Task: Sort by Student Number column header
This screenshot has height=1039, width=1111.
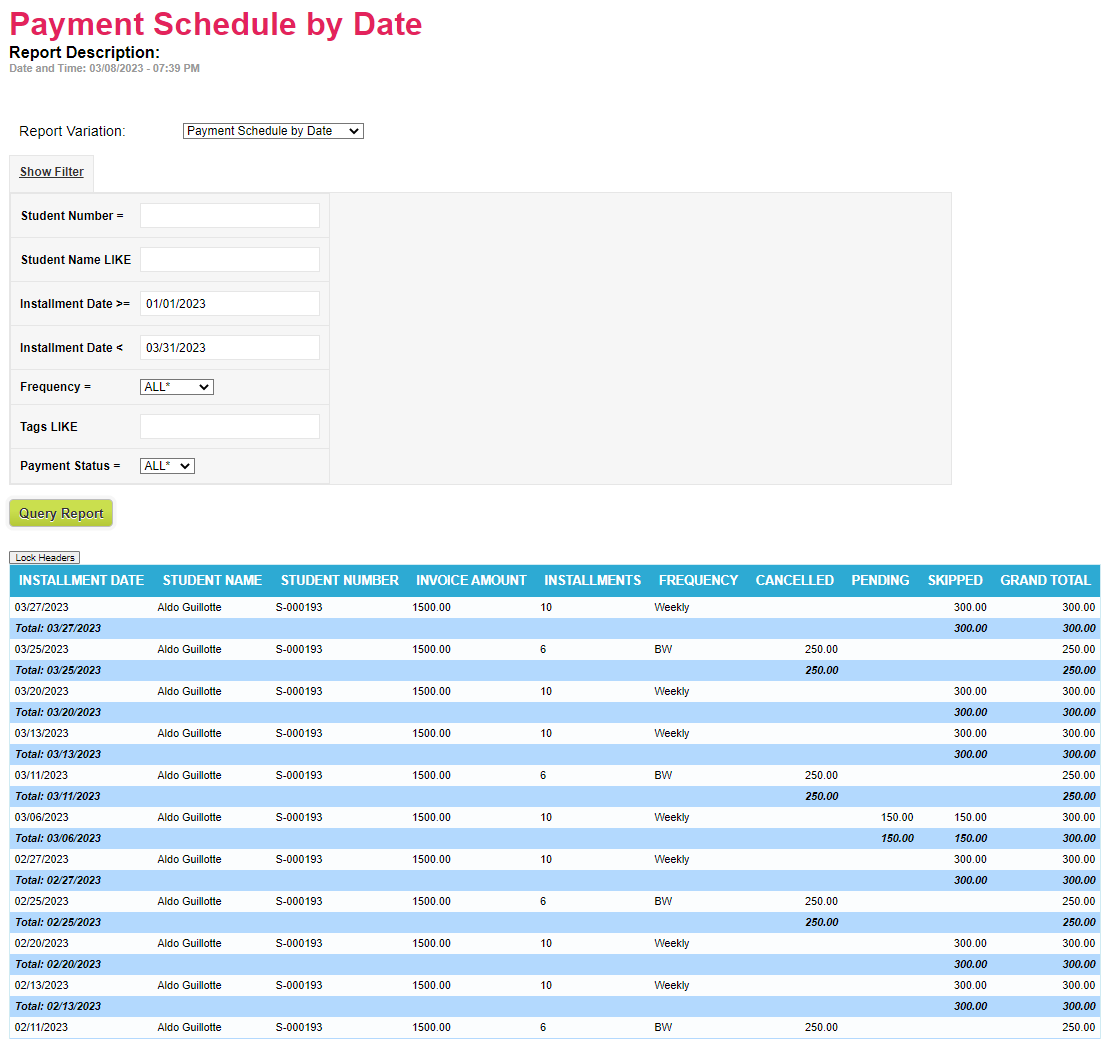Action: pyautogui.click(x=339, y=580)
